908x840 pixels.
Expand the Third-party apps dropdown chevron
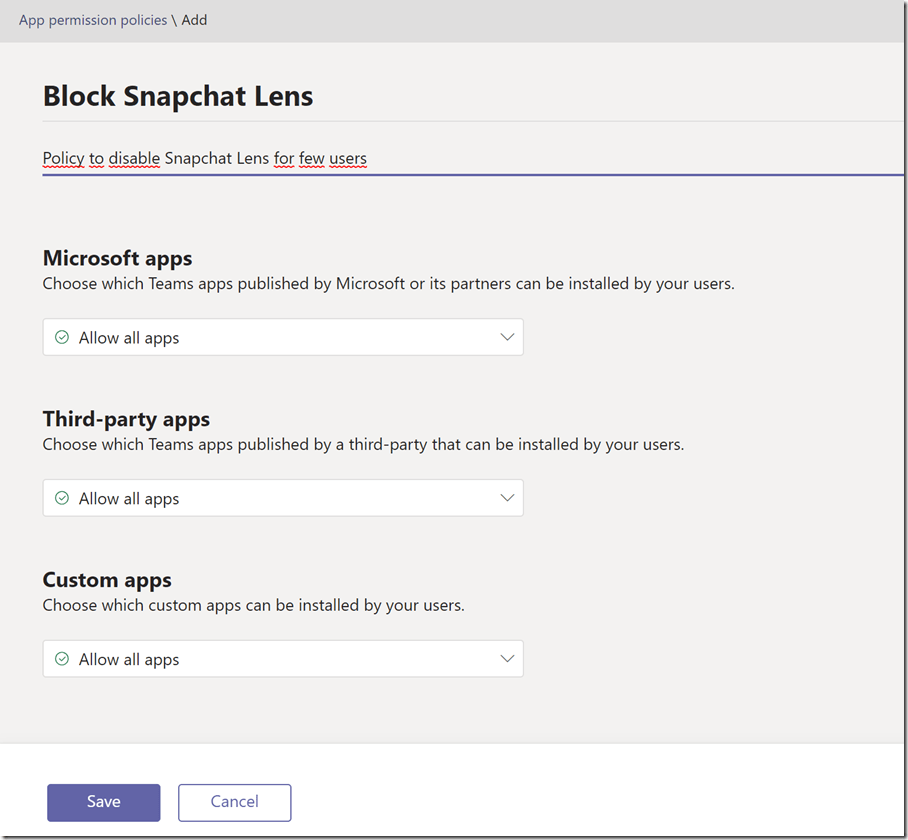pyautogui.click(x=507, y=498)
